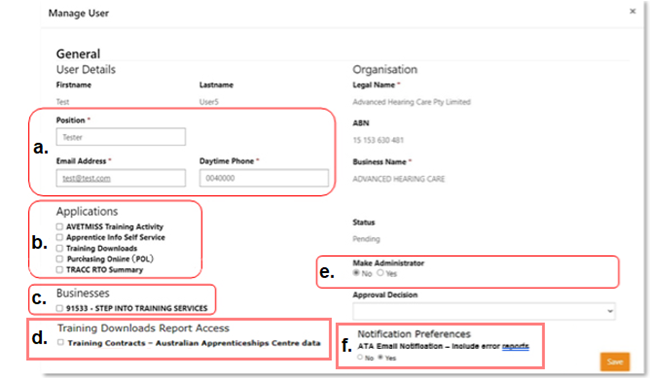Close the Manage User dialog
The height and width of the screenshot is (378, 650).
(632, 11)
